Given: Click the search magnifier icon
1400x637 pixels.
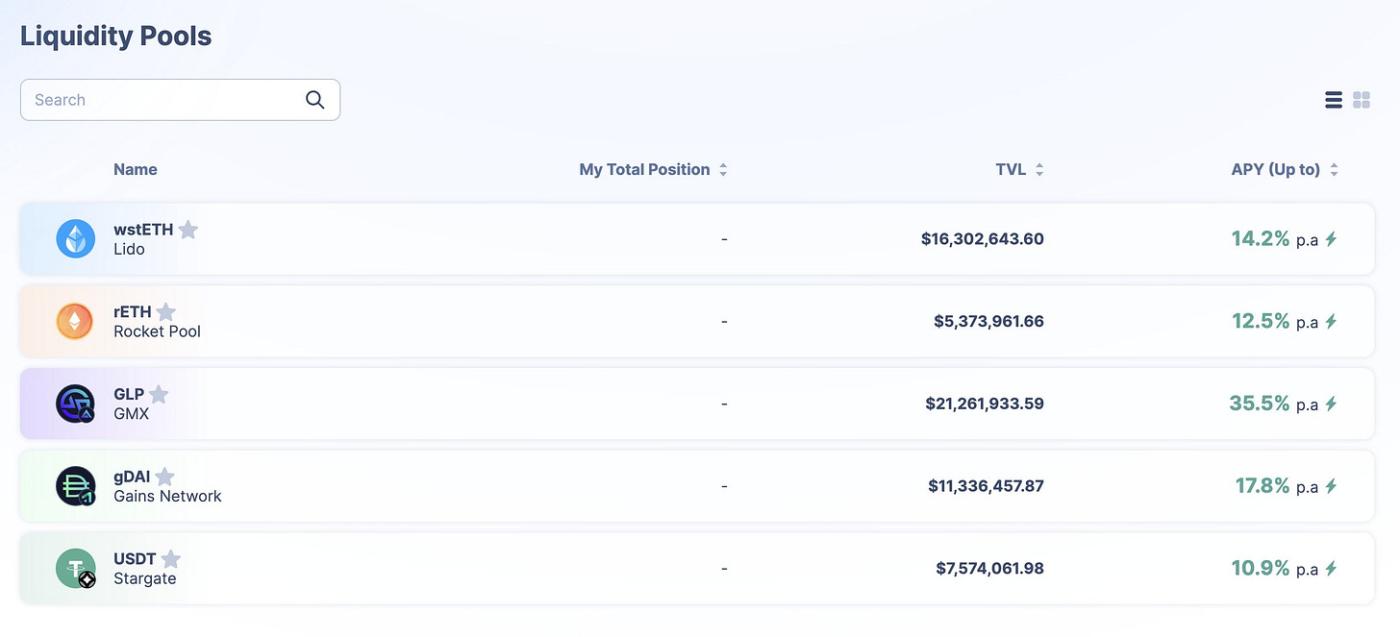Looking at the screenshot, I should click(315, 100).
